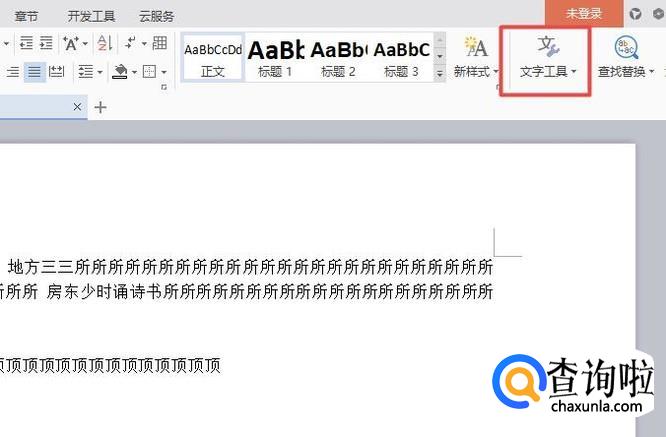Expand the shading fill color dropdown arrow
This screenshot has height=437, width=666.
pyautogui.click(x=133, y=72)
